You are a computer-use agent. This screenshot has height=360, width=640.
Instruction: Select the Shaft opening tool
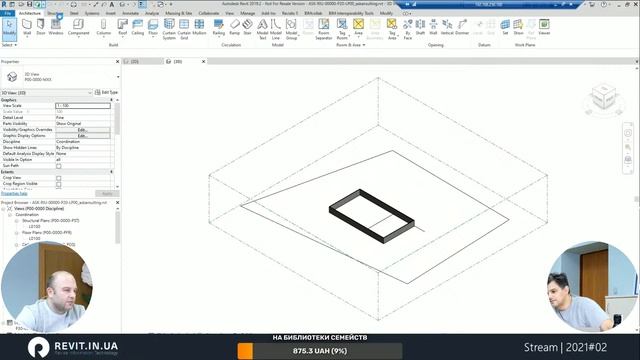pyautogui.click(x=420, y=27)
